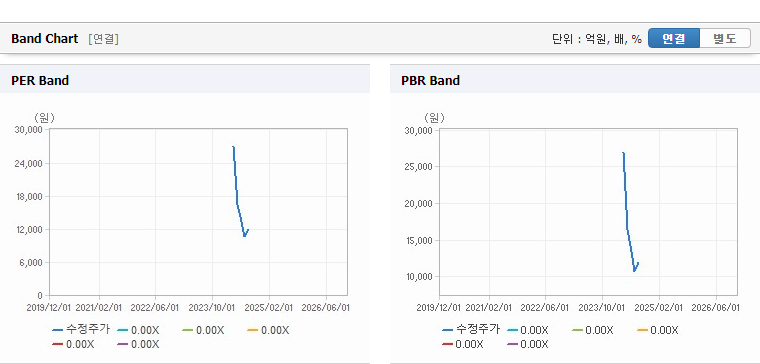Click the Band Chart section title
This screenshot has width=760, height=364.
[45, 39]
